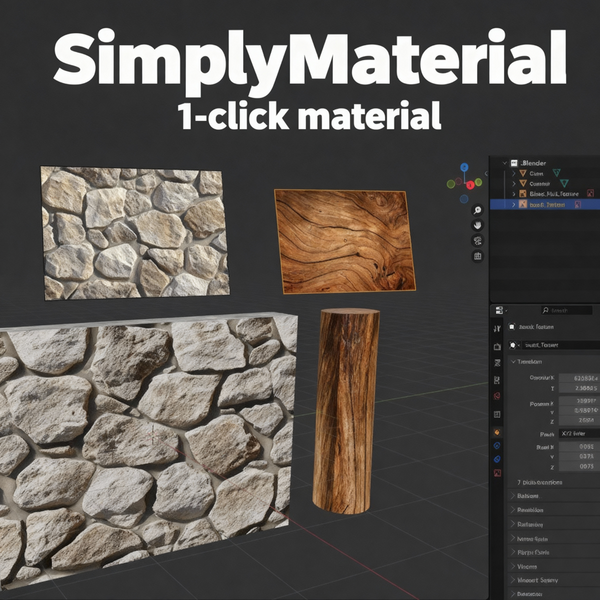The width and height of the screenshot is (600, 600).
Task: Click the image icon in highlighted row
Action: [x=523, y=204]
